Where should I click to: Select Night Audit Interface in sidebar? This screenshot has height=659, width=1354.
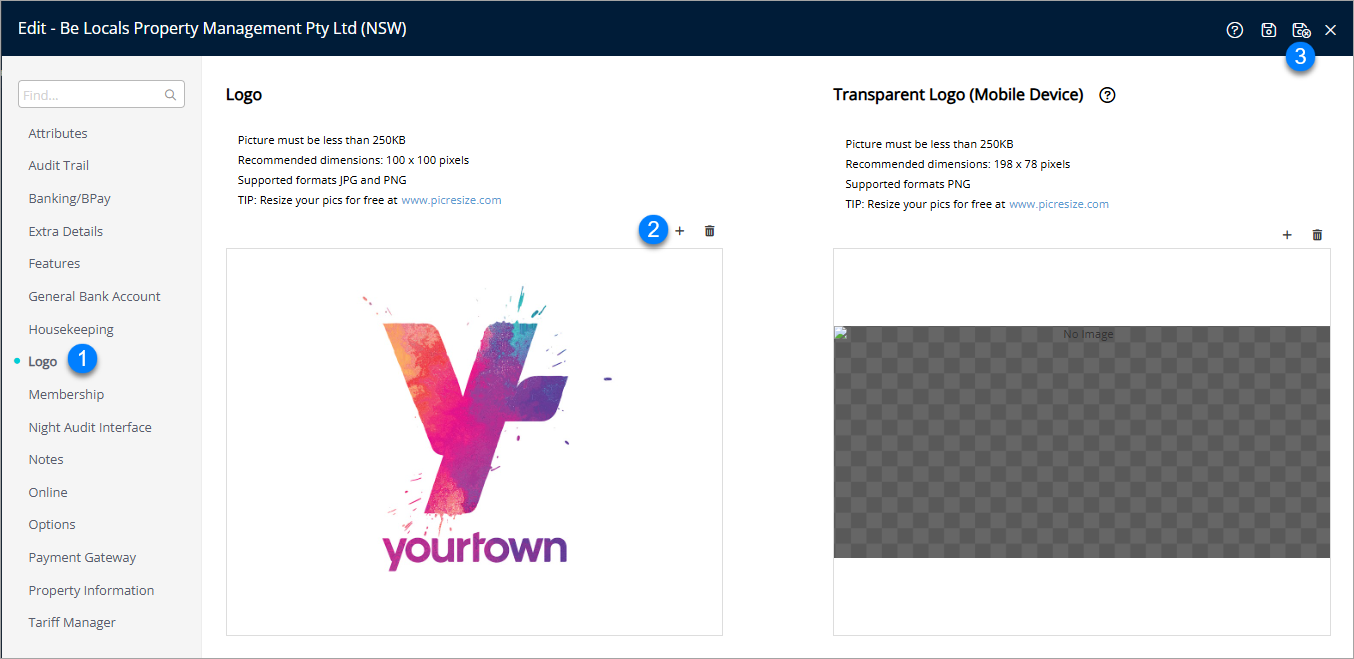[90, 427]
